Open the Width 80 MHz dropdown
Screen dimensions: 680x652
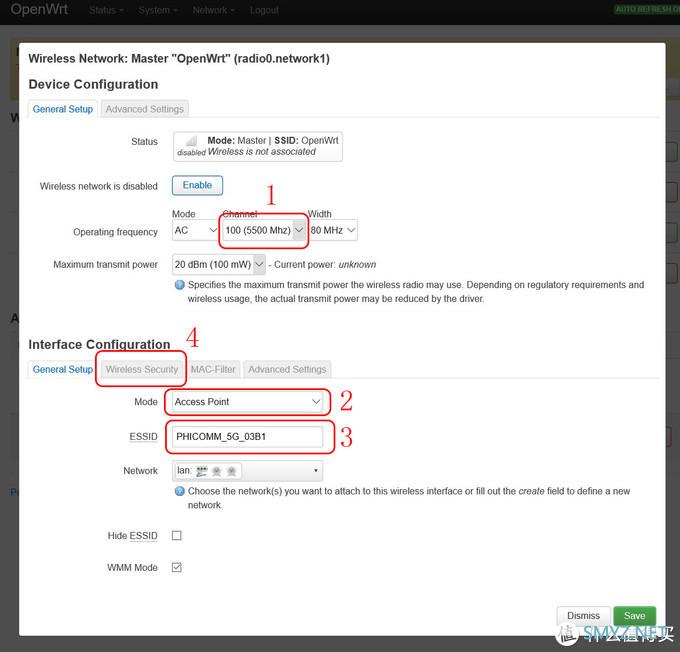[333, 230]
